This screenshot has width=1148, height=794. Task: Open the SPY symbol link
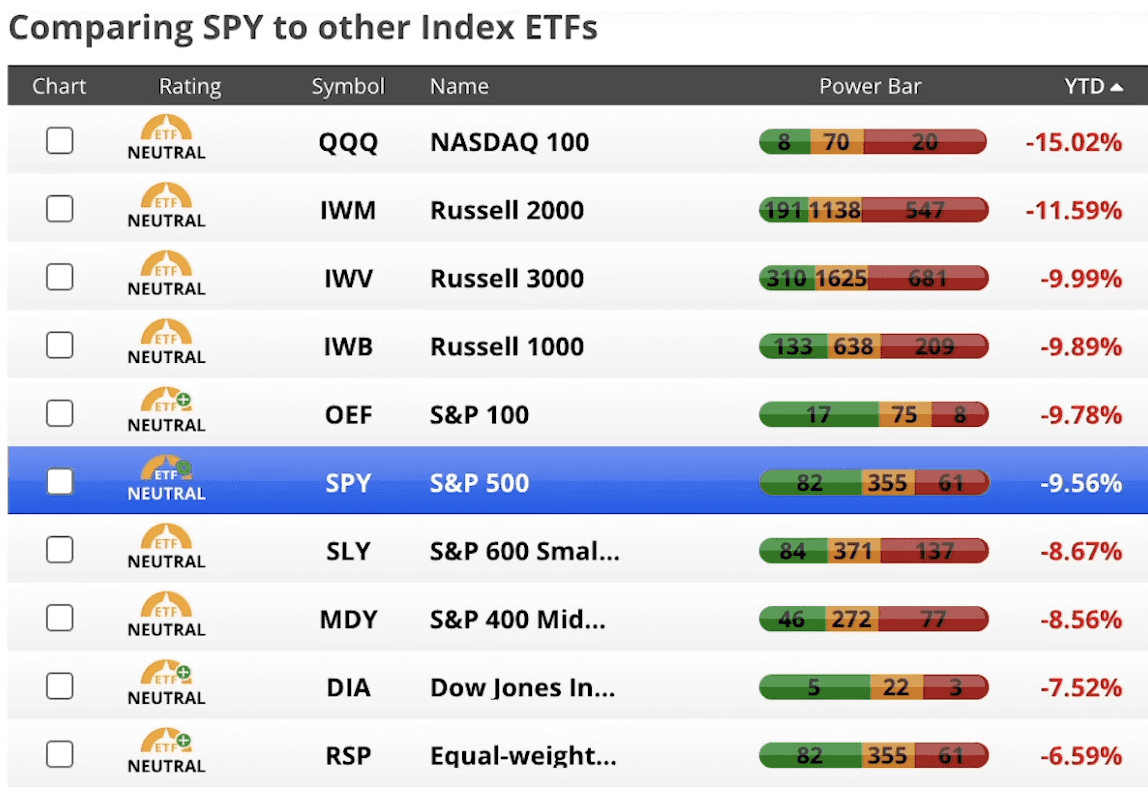click(x=348, y=483)
